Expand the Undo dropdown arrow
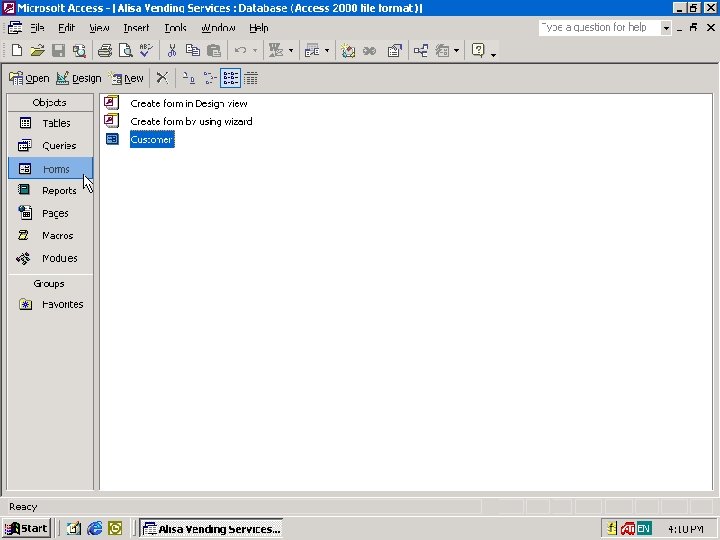 [x=255, y=51]
